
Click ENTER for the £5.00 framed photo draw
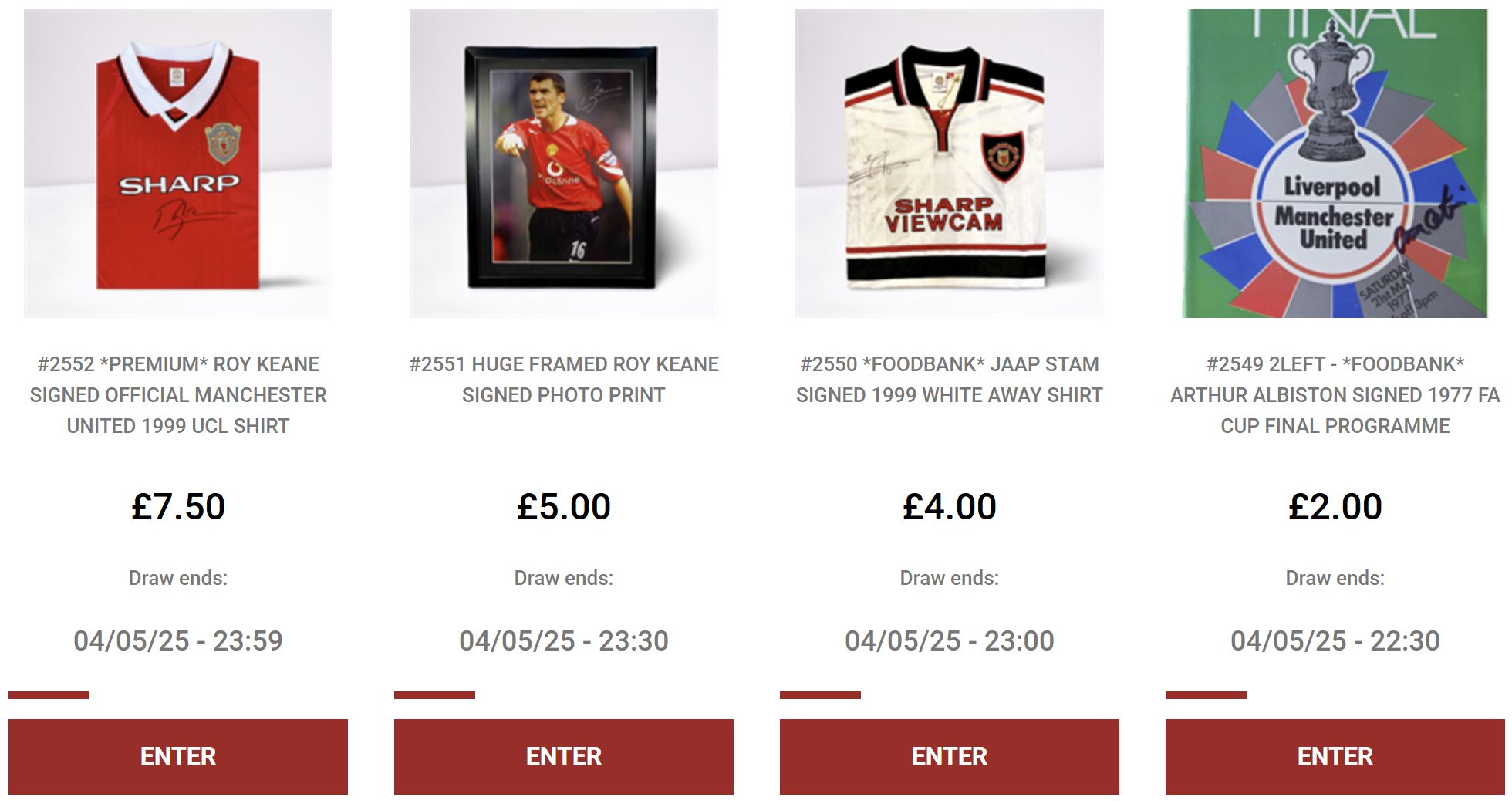click(564, 756)
